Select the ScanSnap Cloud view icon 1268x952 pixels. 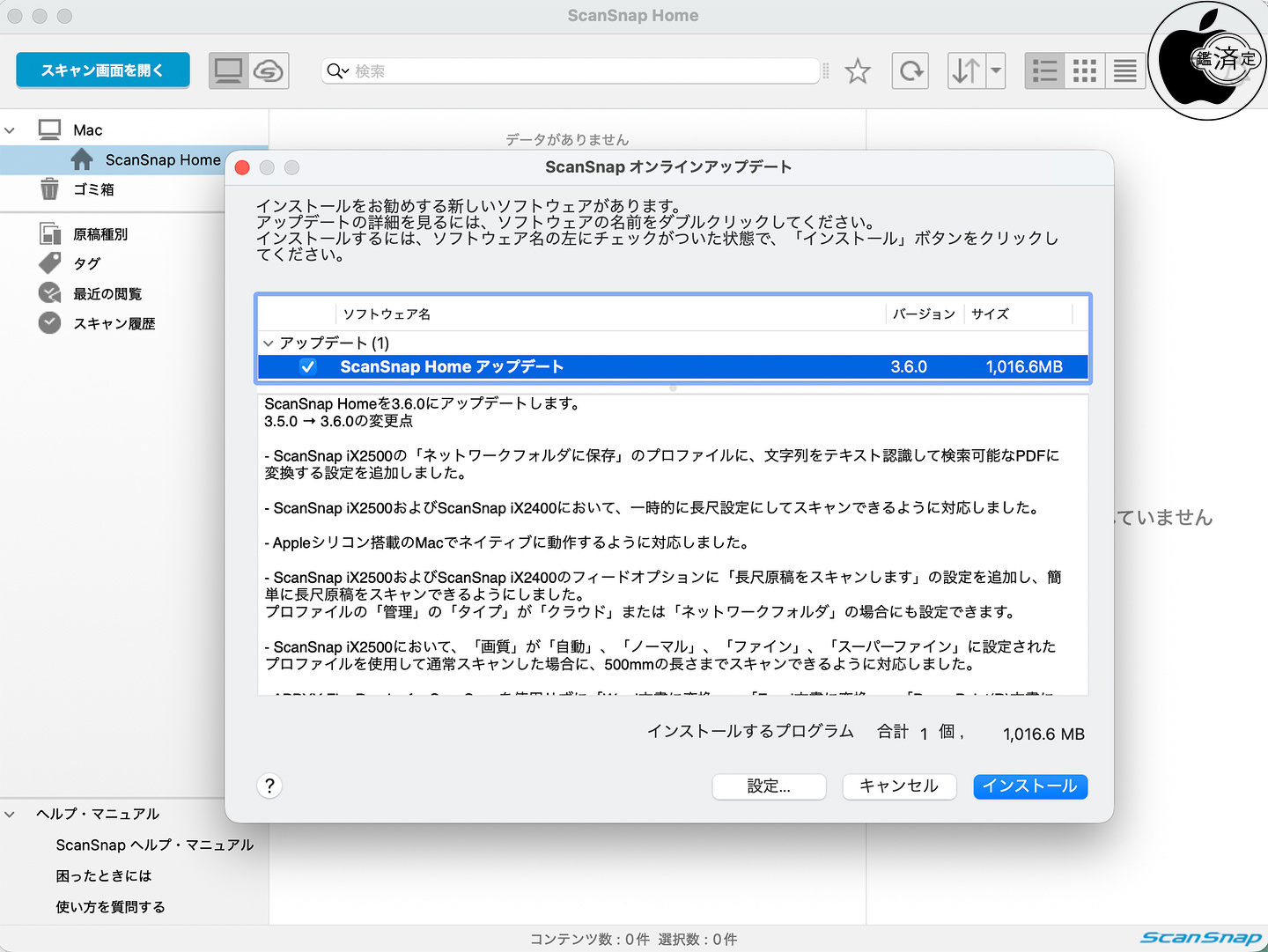click(x=269, y=71)
